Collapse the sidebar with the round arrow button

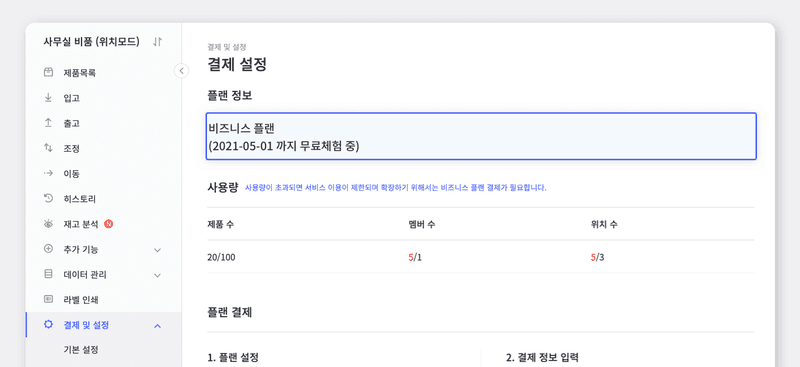(x=181, y=70)
